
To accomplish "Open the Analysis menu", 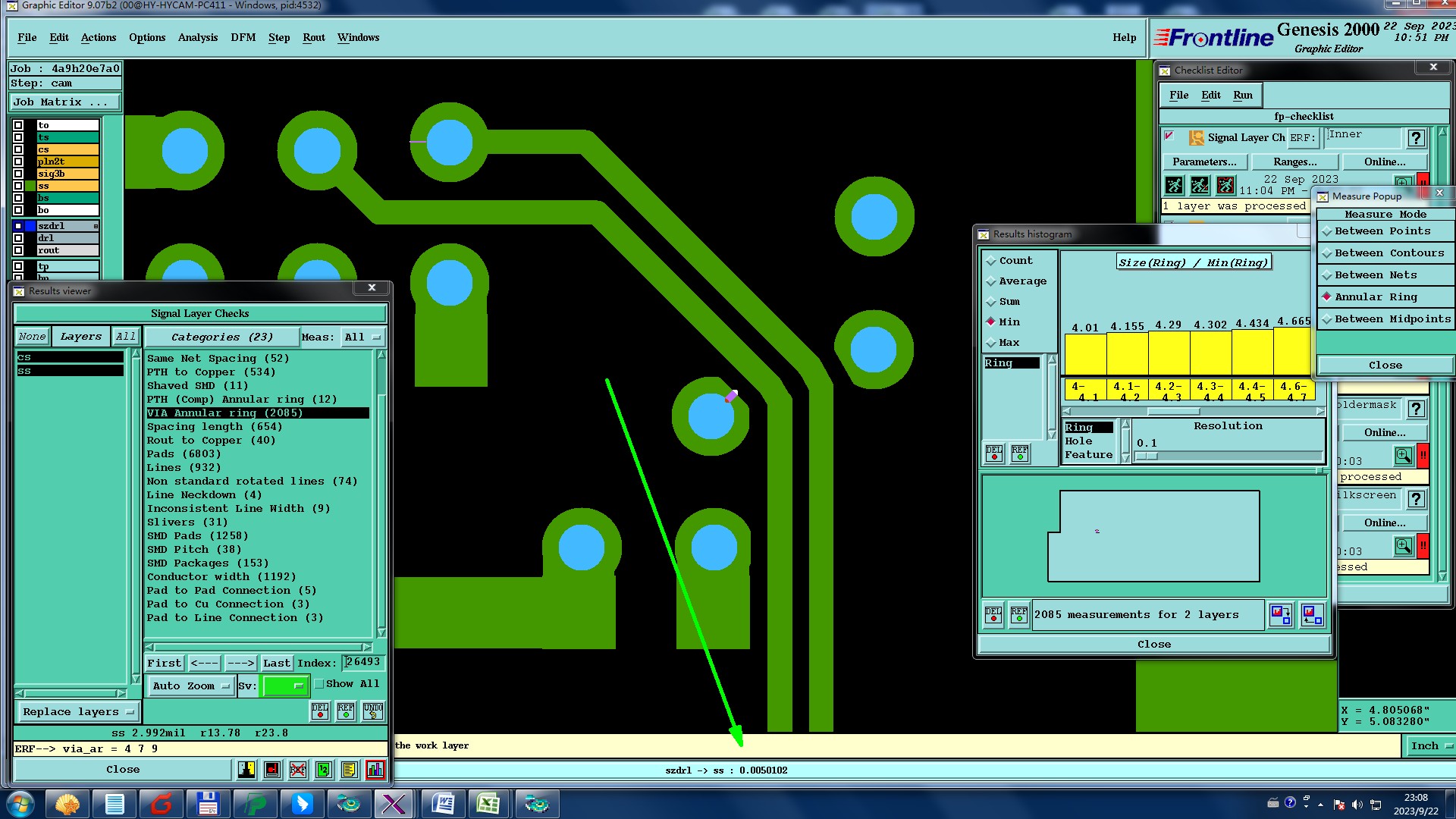I will [x=197, y=38].
